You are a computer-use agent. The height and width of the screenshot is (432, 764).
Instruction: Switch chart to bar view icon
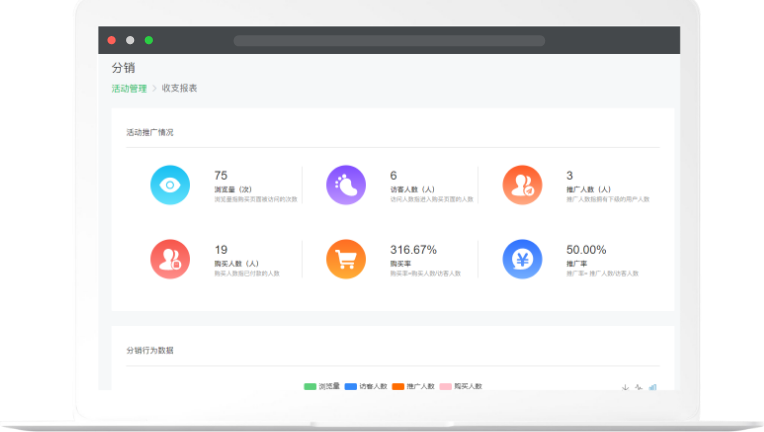click(652, 387)
